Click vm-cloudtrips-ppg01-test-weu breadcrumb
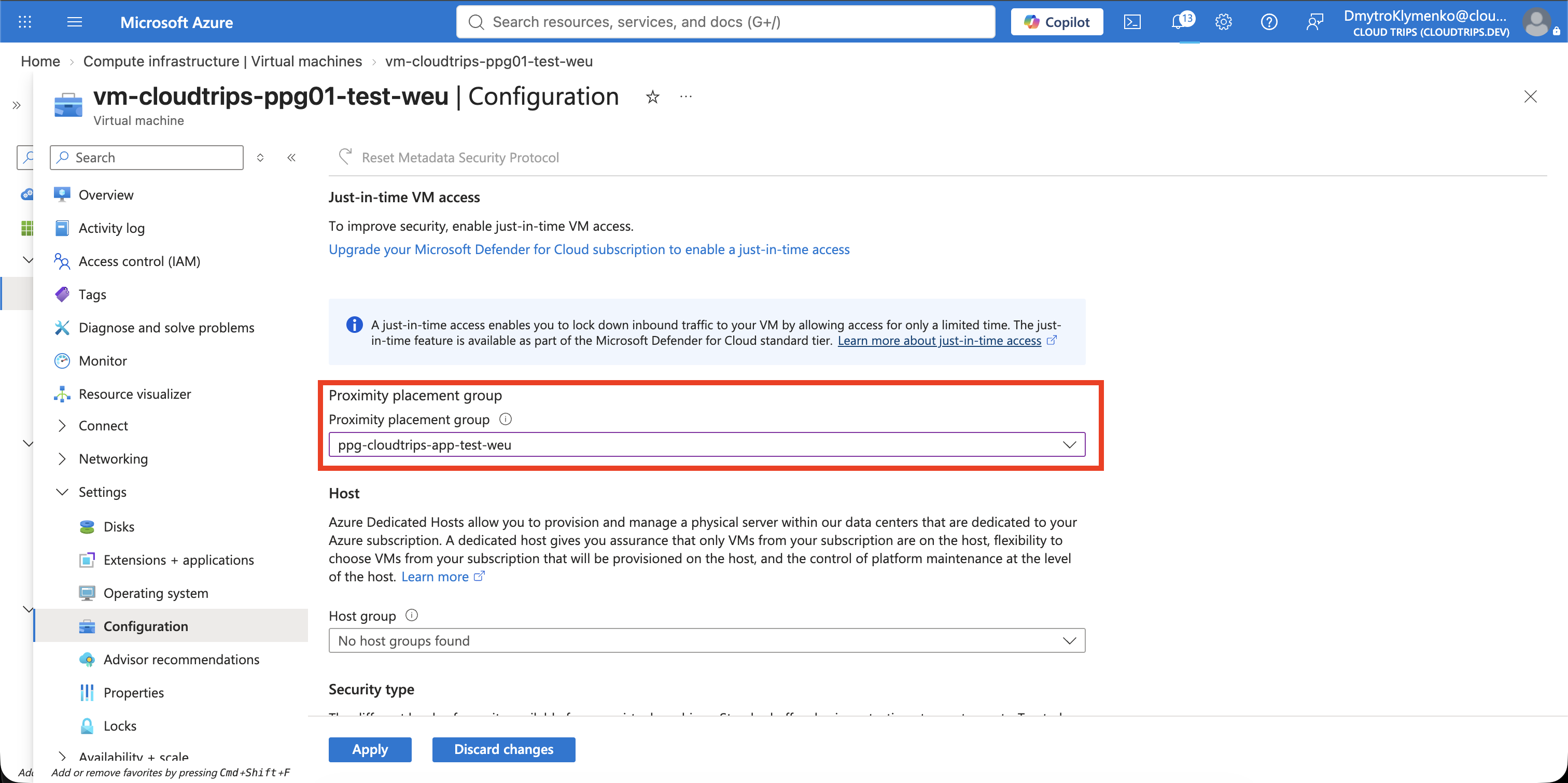Viewport: 1568px width, 783px height. (489, 62)
